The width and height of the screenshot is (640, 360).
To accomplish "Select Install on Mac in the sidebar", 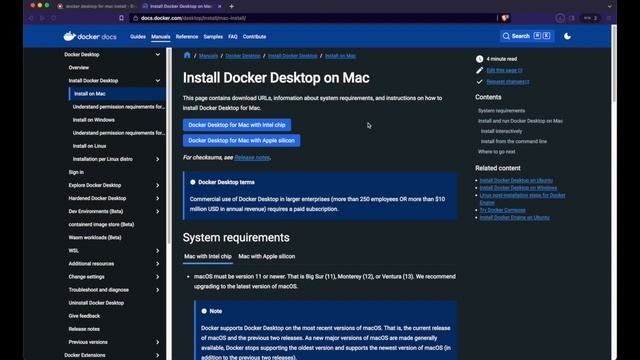I will point(118,93).
